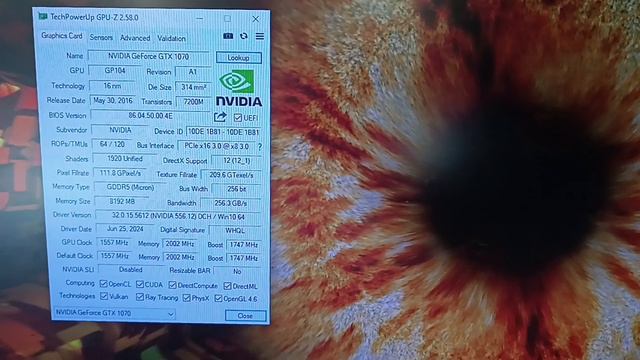The image size is (640, 360).
Task: Toggle the OpenCL checkbox
Action: click(x=104, y=284)
